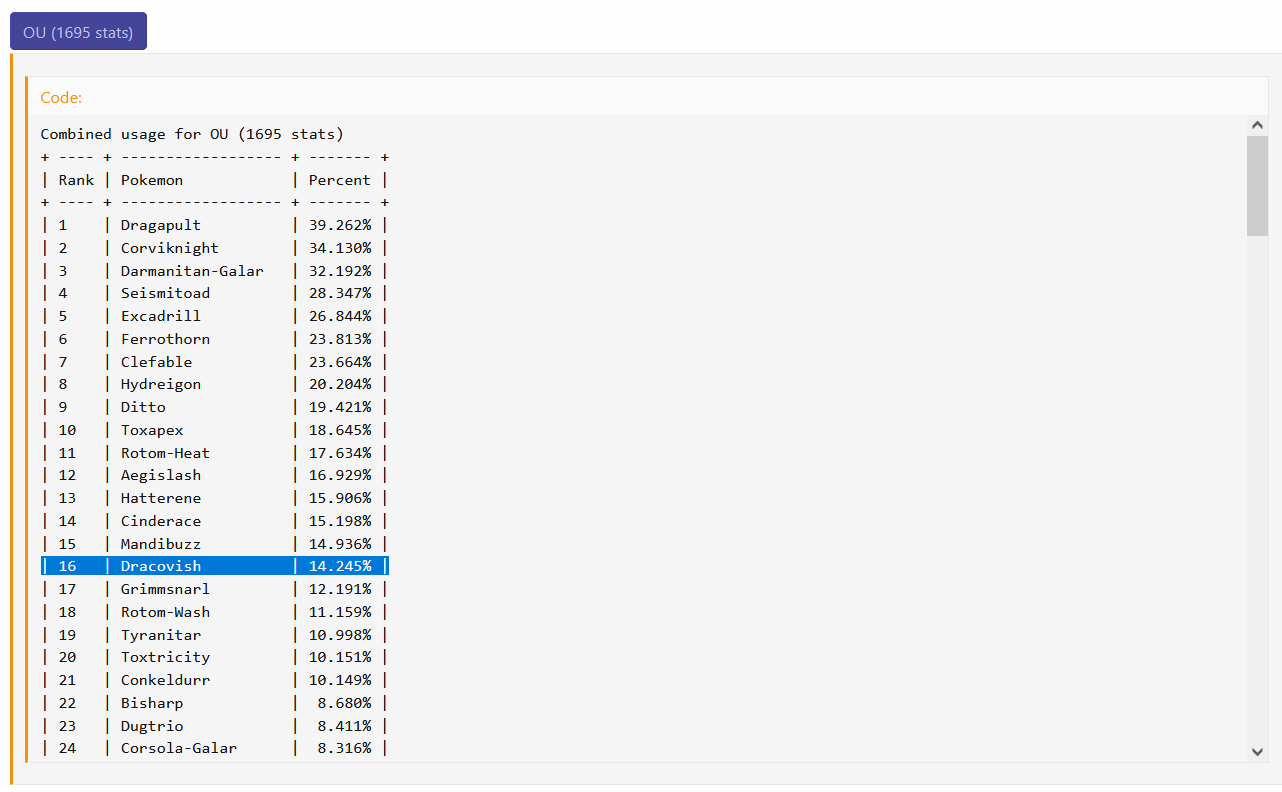Image resolution: width=1282 pixels, height=792 pixels.
Task: Click the scrollbar down arrow
Action: point(1257,751)
